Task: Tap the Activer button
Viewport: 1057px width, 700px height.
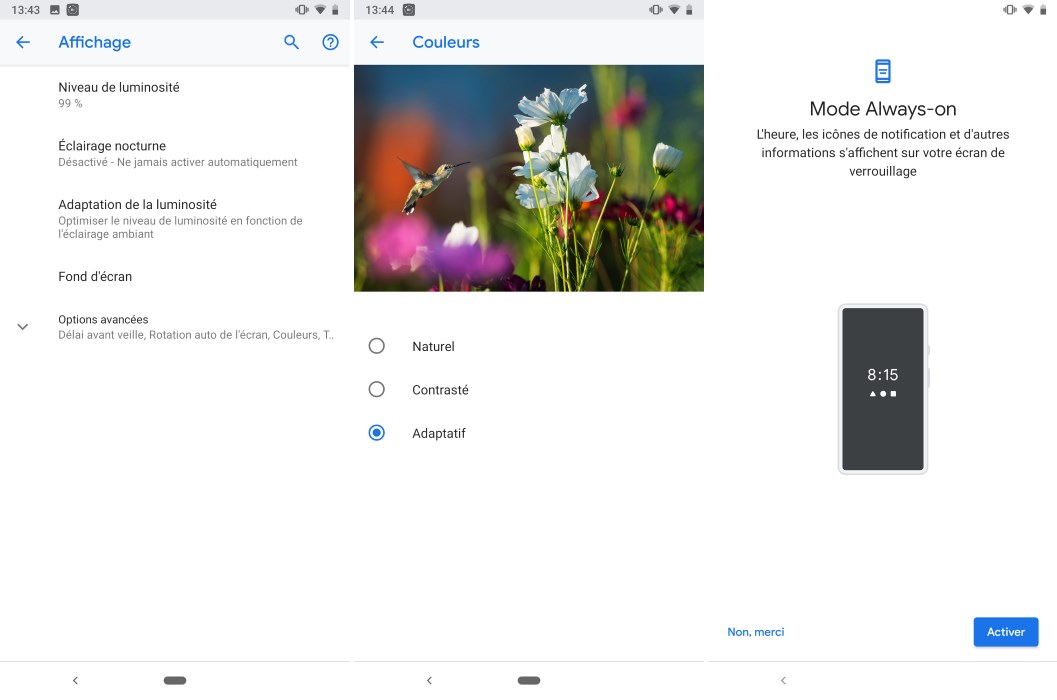Action: (x=1006, y=632)
